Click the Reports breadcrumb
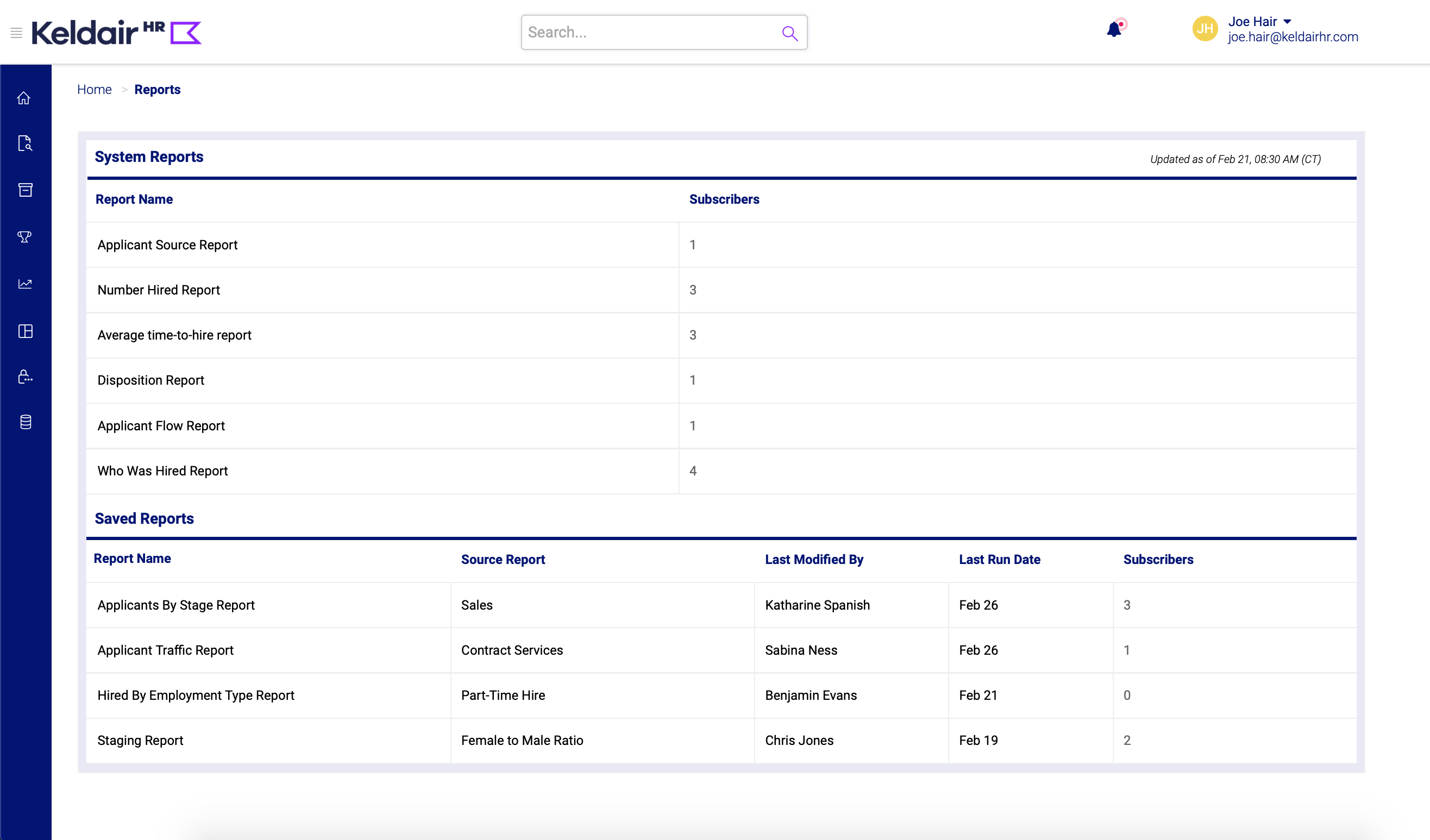Image resolution: width=1430 pixels, height=840 pixels. point(157,90)
